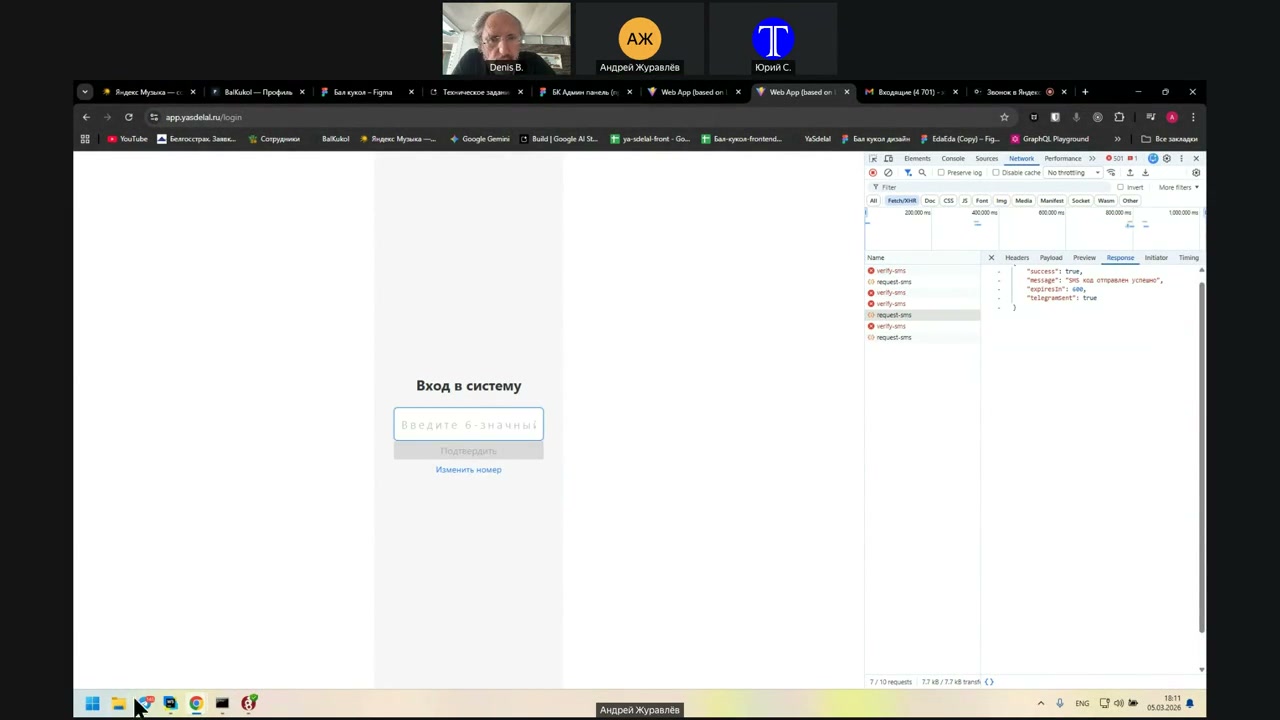Click the import HAR upload icon
Viewport: 1280px width, 720px height.
[1130, 173]
